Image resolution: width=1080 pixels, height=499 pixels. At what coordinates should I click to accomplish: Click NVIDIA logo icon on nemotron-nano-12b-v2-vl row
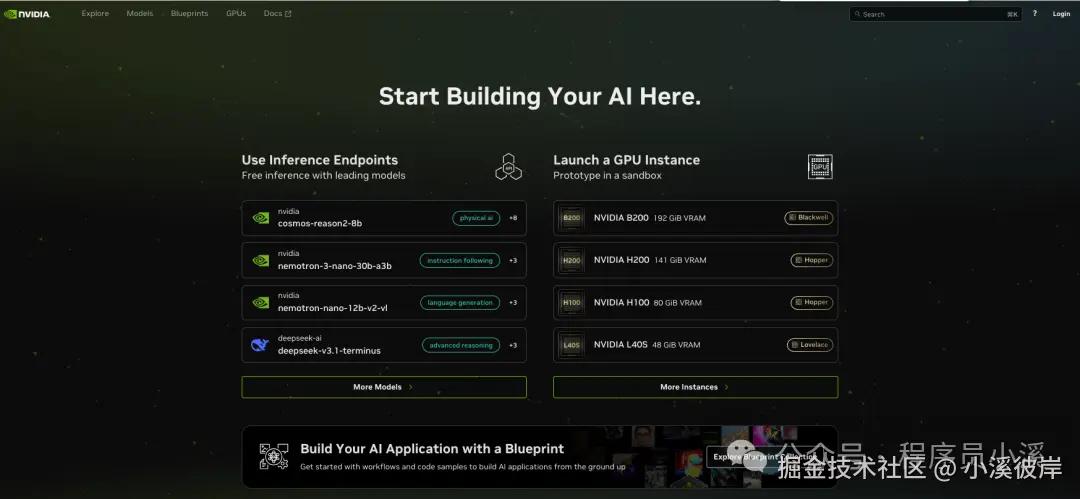260,303
